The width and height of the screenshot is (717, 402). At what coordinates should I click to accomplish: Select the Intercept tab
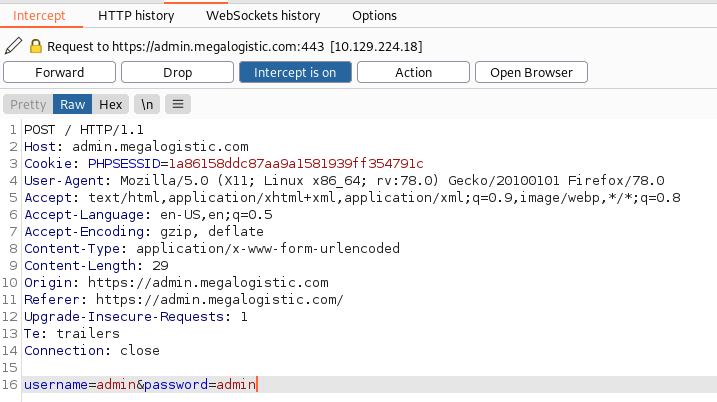coord(39,16)
